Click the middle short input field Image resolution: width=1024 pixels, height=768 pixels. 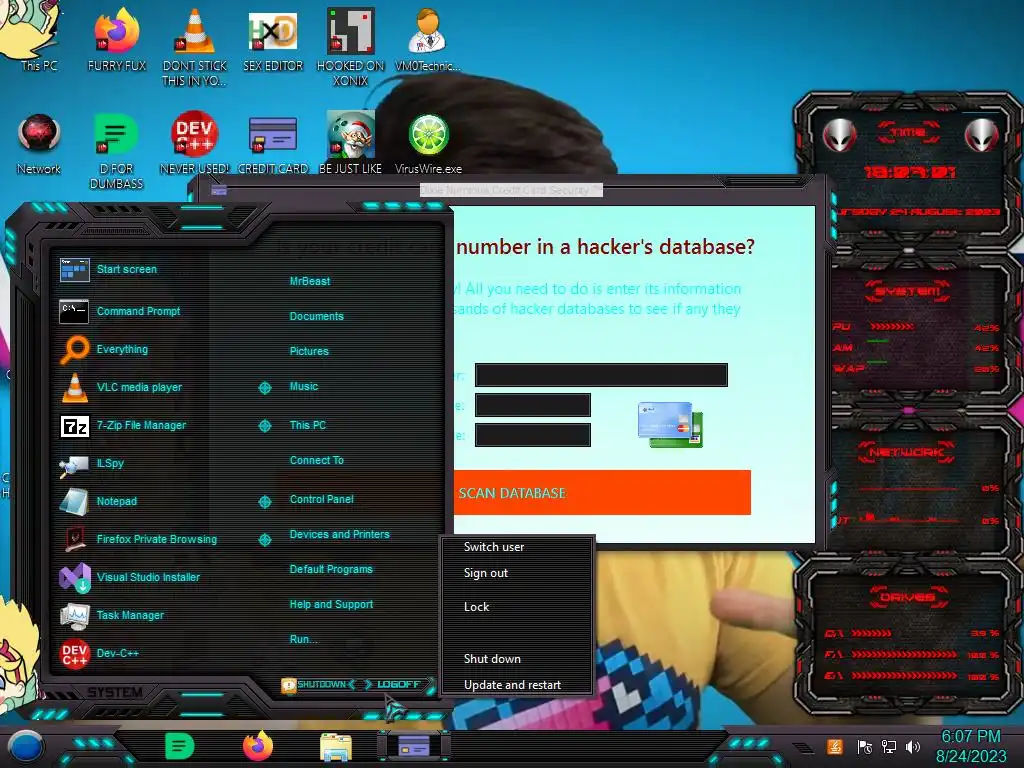coord(532,405)
